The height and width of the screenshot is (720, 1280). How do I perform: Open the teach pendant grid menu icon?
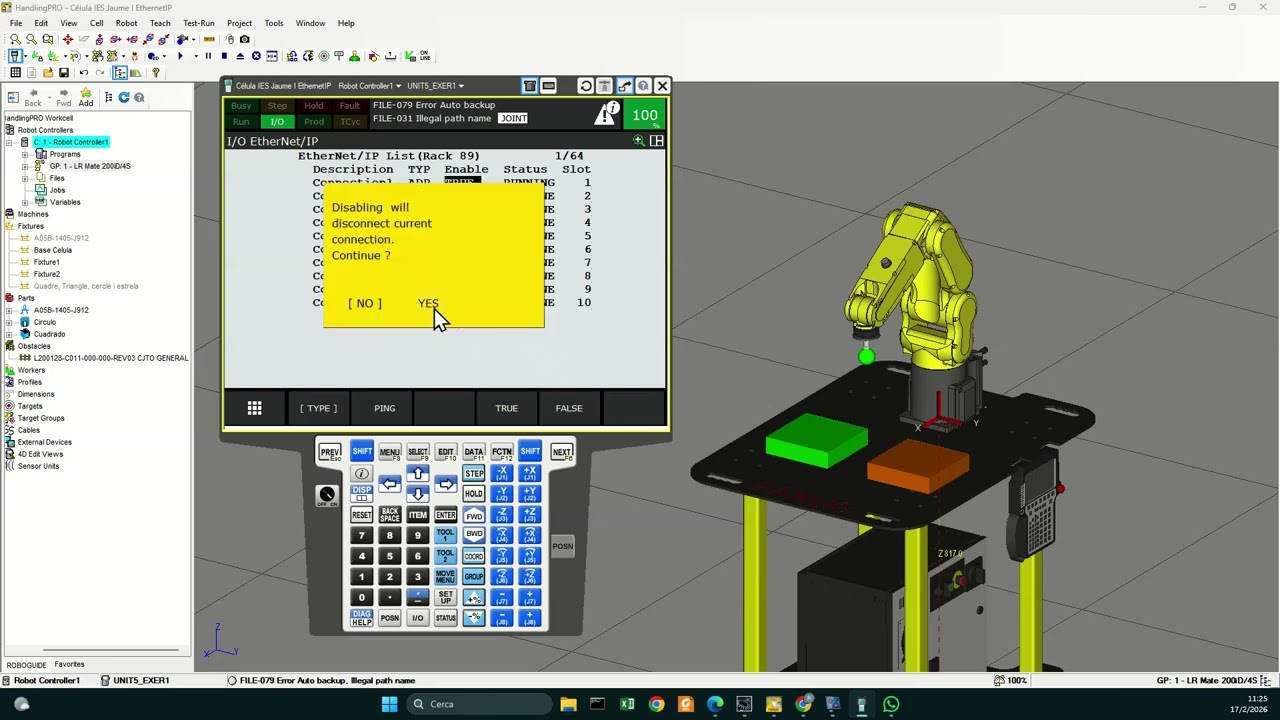[255, 408]
